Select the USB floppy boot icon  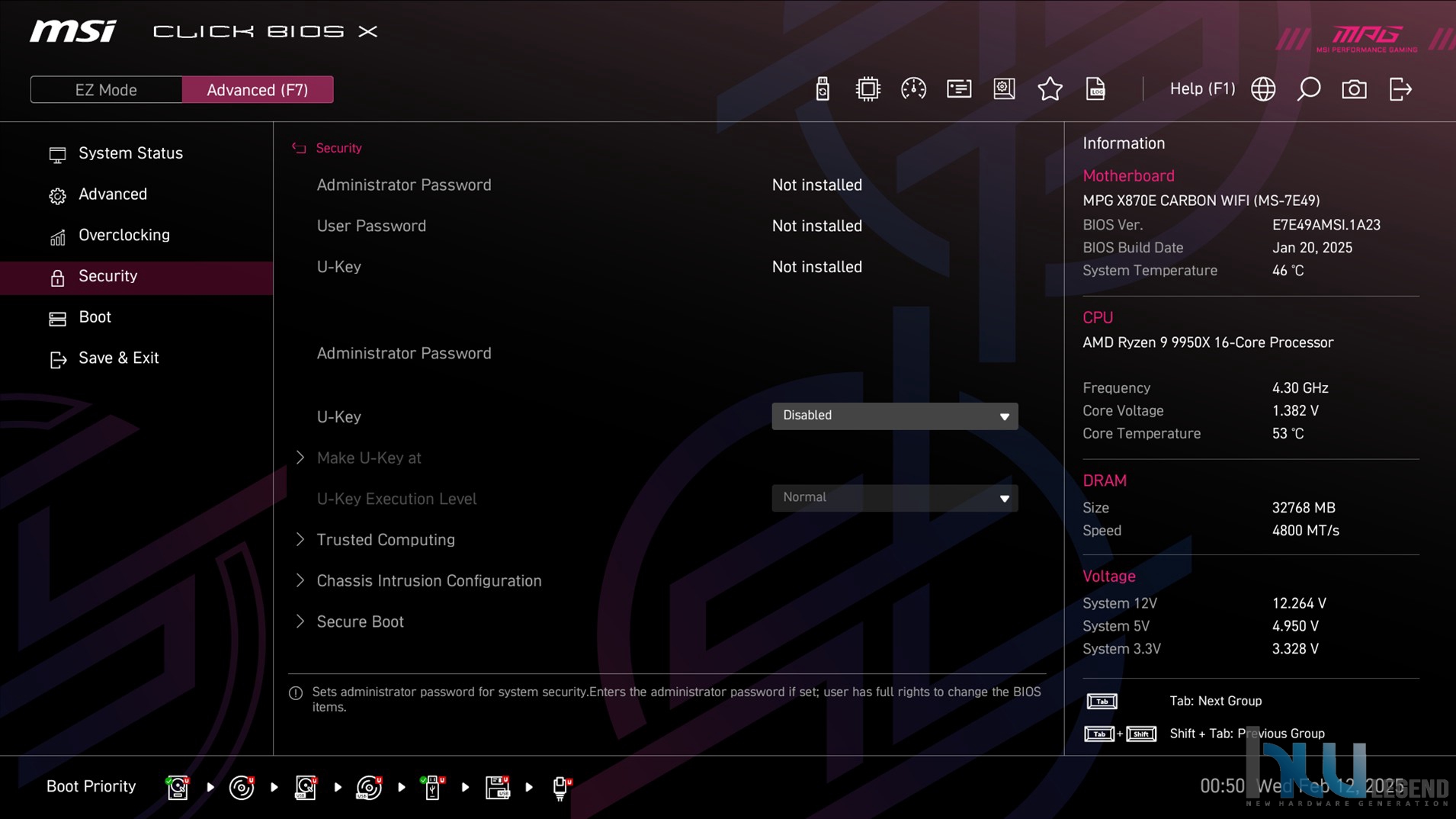497,787
